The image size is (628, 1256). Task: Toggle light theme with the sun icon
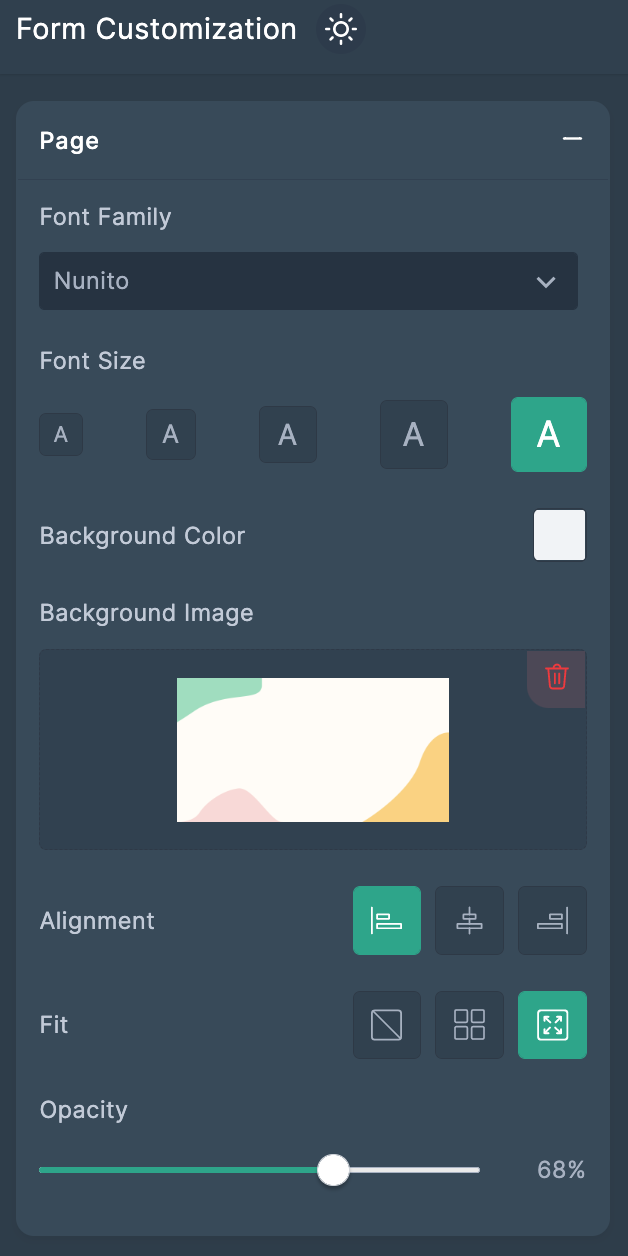[341, 30]
